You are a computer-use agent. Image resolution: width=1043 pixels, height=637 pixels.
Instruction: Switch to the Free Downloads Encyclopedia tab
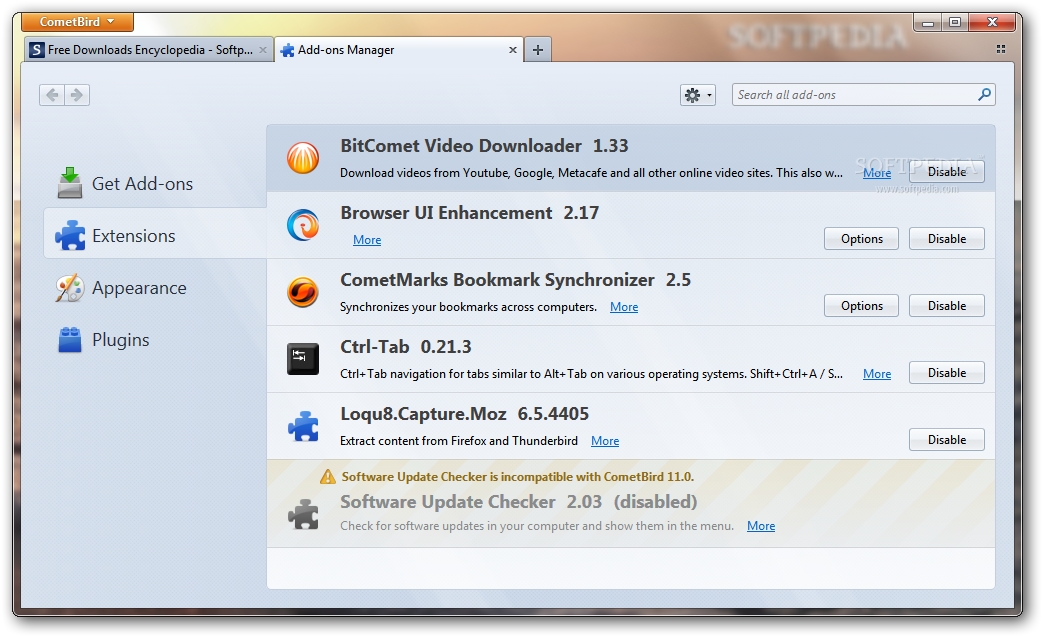149,50
